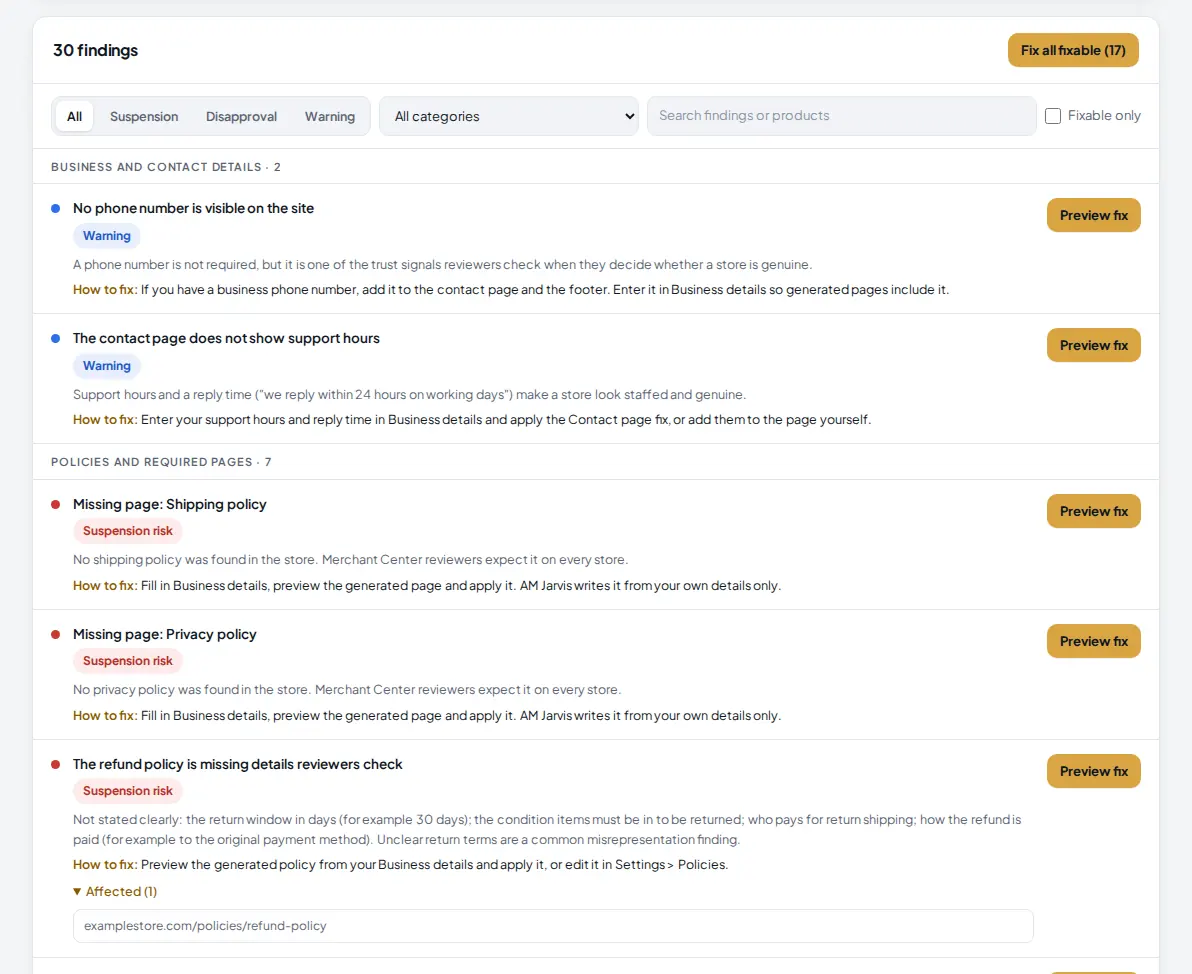Switch to the Disapproval filter tab
The height and width of the screenshot is (974, 1192).
click(x=241, y=116)
